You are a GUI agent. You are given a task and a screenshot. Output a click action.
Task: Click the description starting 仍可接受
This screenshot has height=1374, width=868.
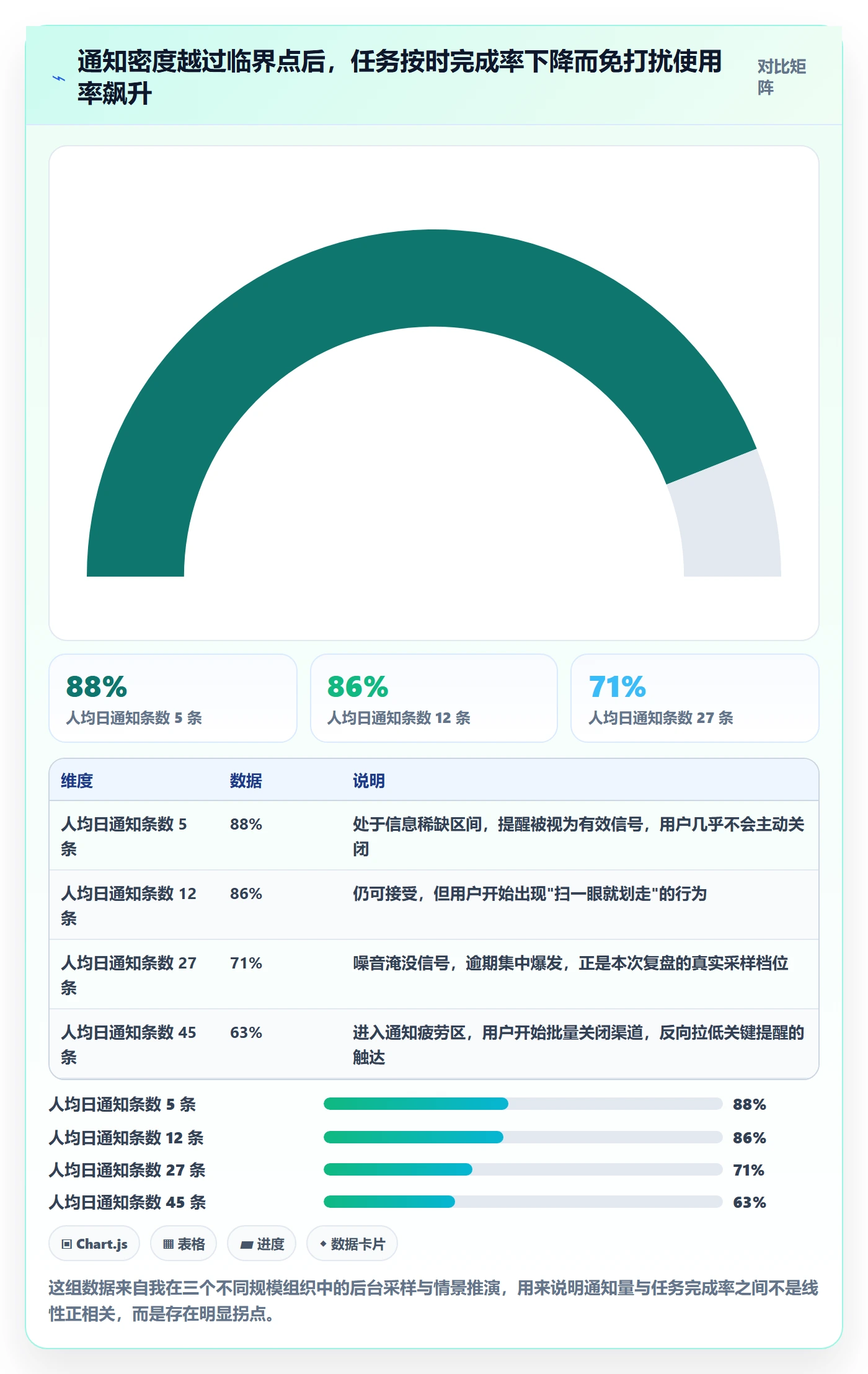coord(530,893)
